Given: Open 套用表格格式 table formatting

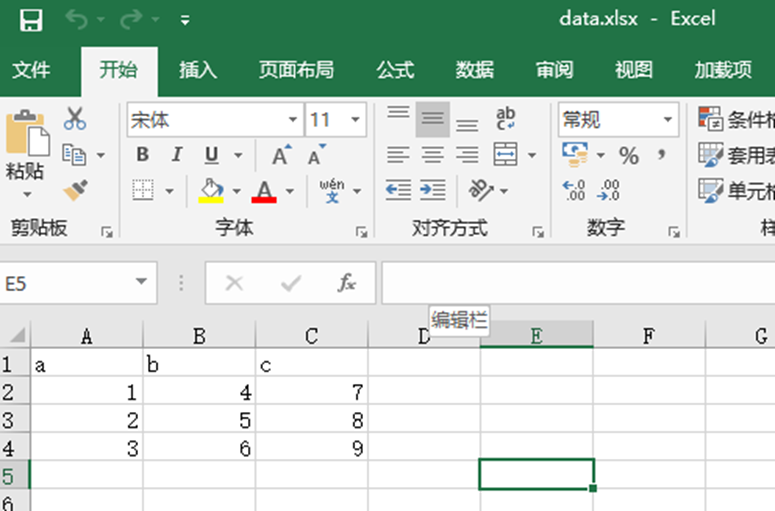Looking at the screenshot, I should [x=736, y=155].
